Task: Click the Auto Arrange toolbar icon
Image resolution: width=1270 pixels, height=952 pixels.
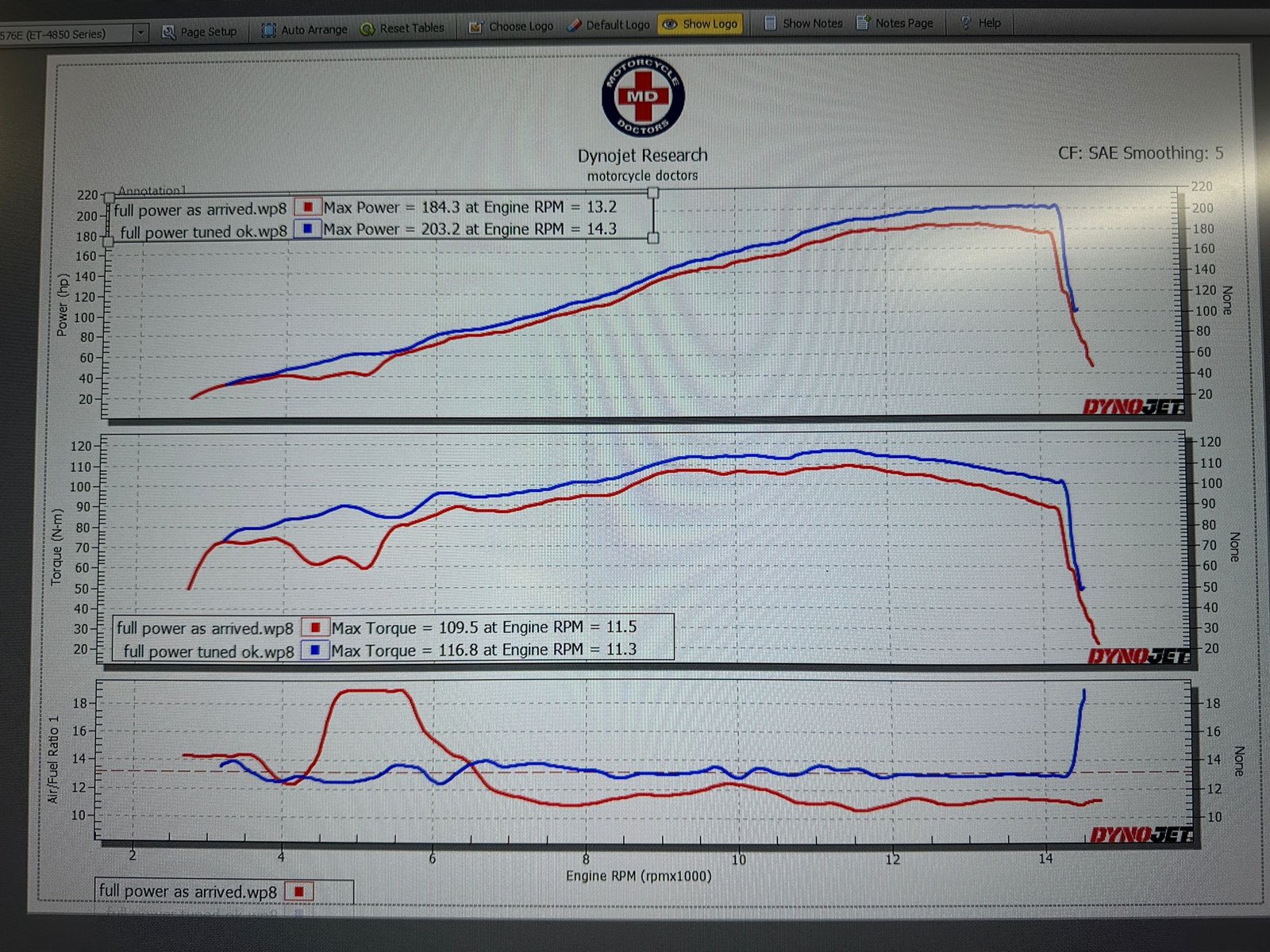Action: tap(269, 30)
